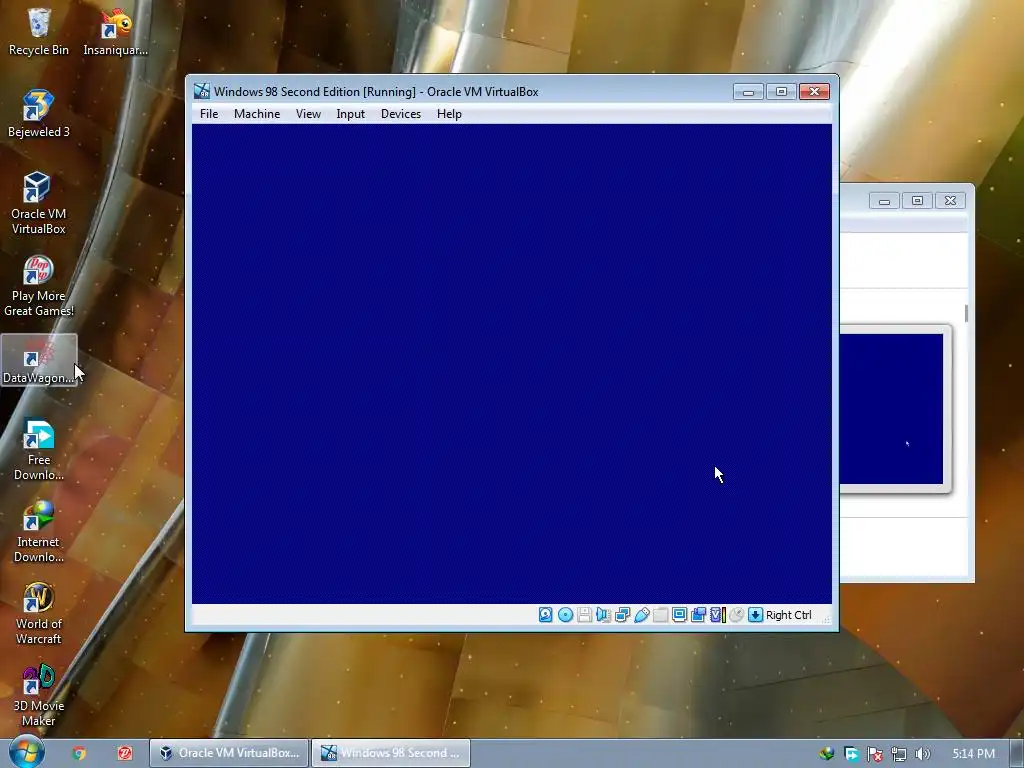Switch to Oracle VM VirtualBox taskbar button
The width and height of the screenshot is (1024, 768).
pos(229,753)
